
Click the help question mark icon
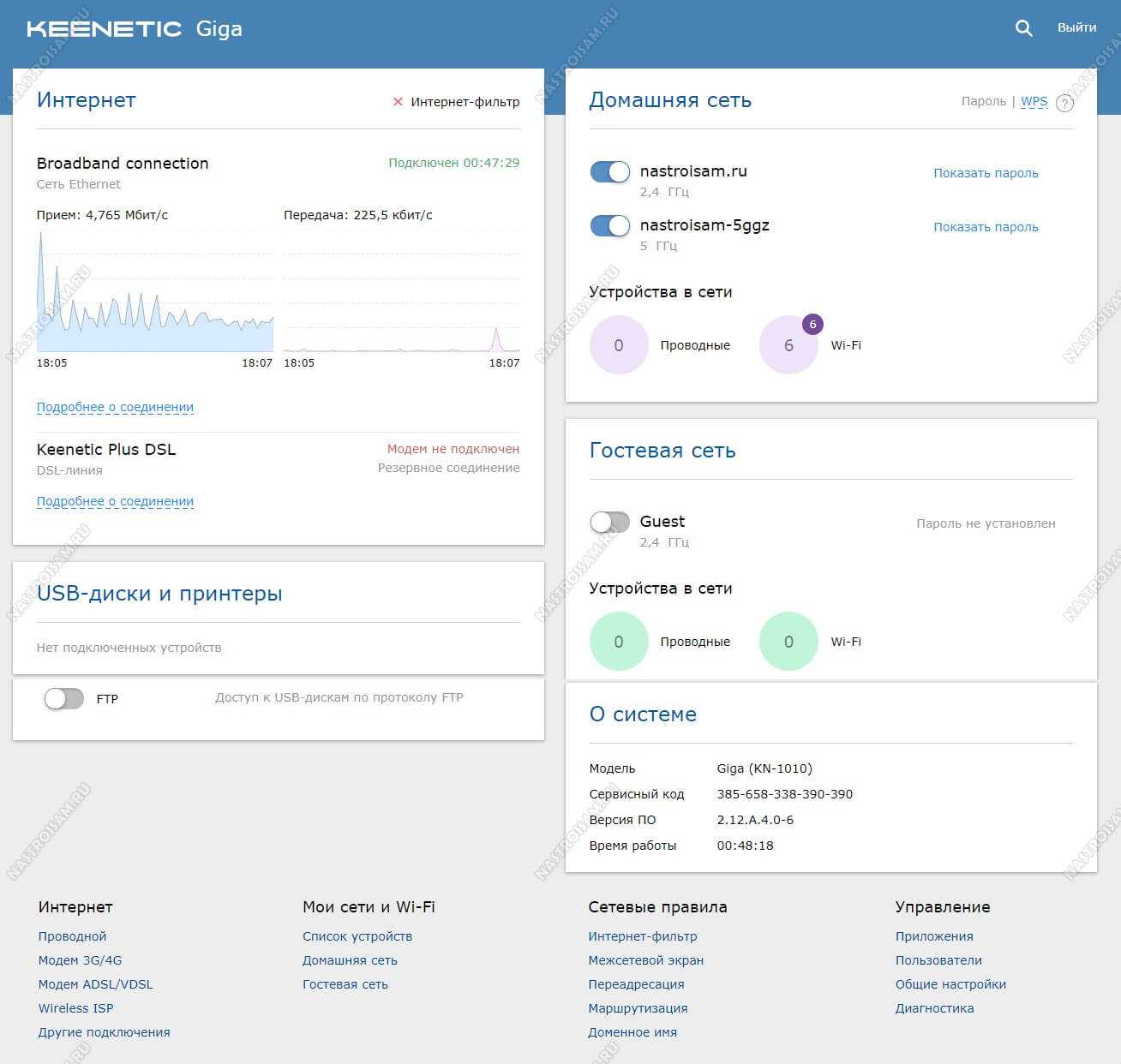(x=1064, y=104)
